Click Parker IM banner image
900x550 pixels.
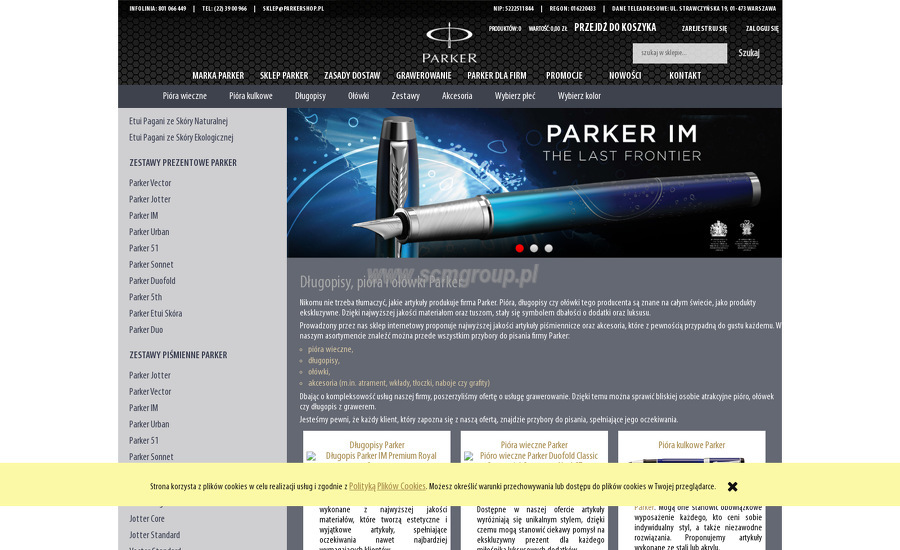(534, 183)
